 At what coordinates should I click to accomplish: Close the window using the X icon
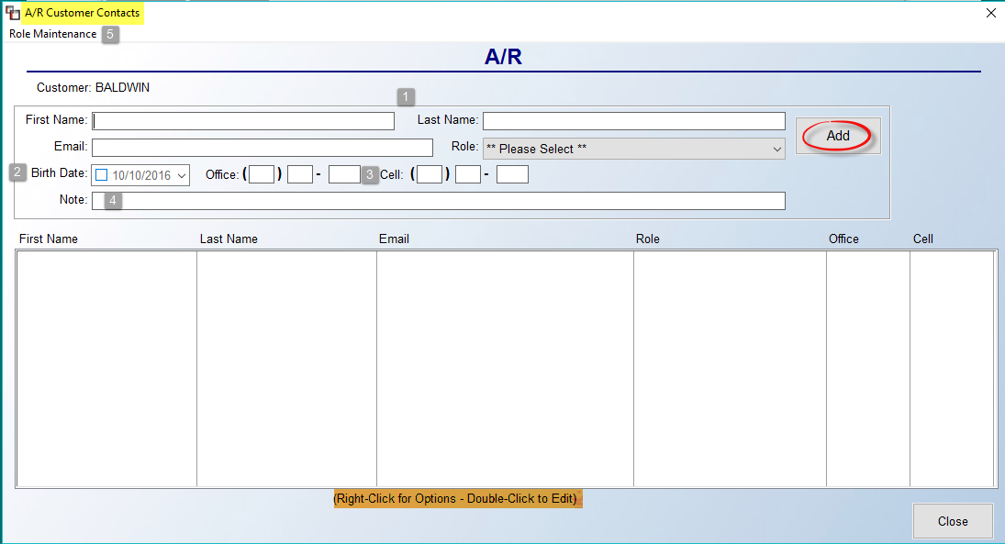point(991,13)
